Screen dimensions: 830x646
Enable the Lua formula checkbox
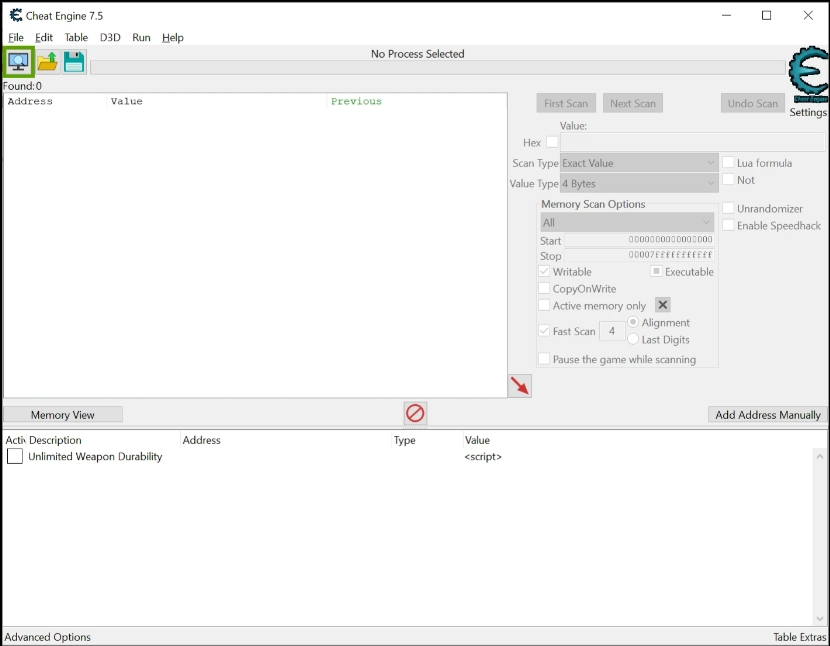click(728, 163)
